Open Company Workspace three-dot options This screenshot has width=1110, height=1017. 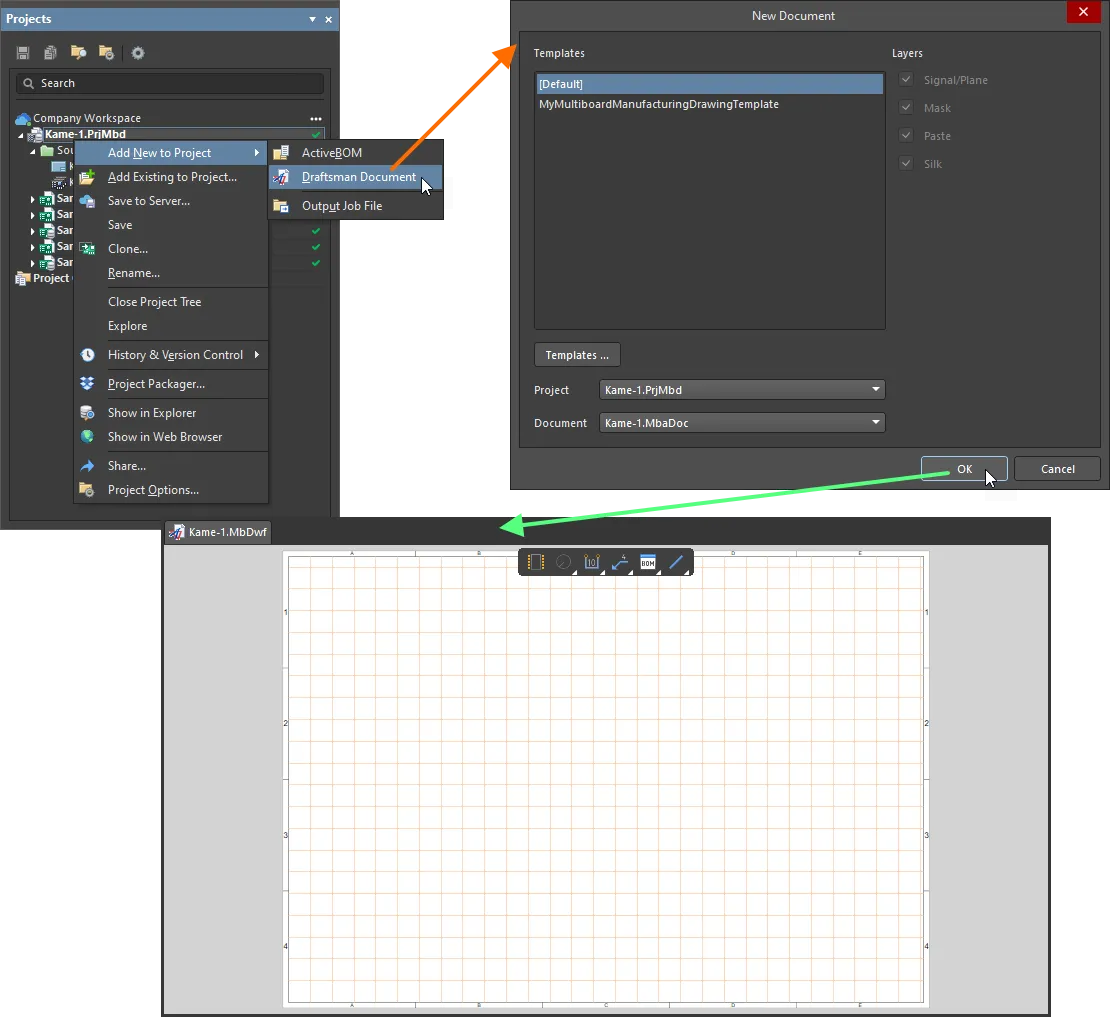pyautogui.click(x=316, y=119)
